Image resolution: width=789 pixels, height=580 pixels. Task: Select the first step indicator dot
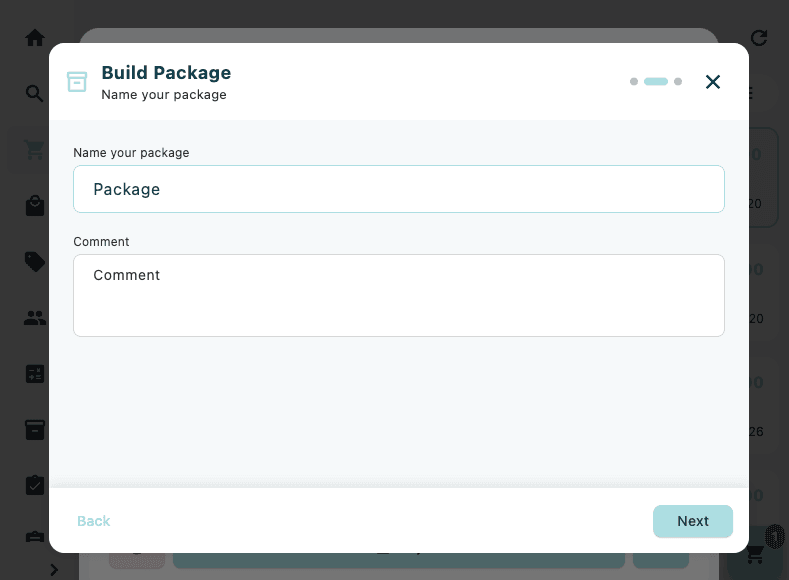click(634, 81)
